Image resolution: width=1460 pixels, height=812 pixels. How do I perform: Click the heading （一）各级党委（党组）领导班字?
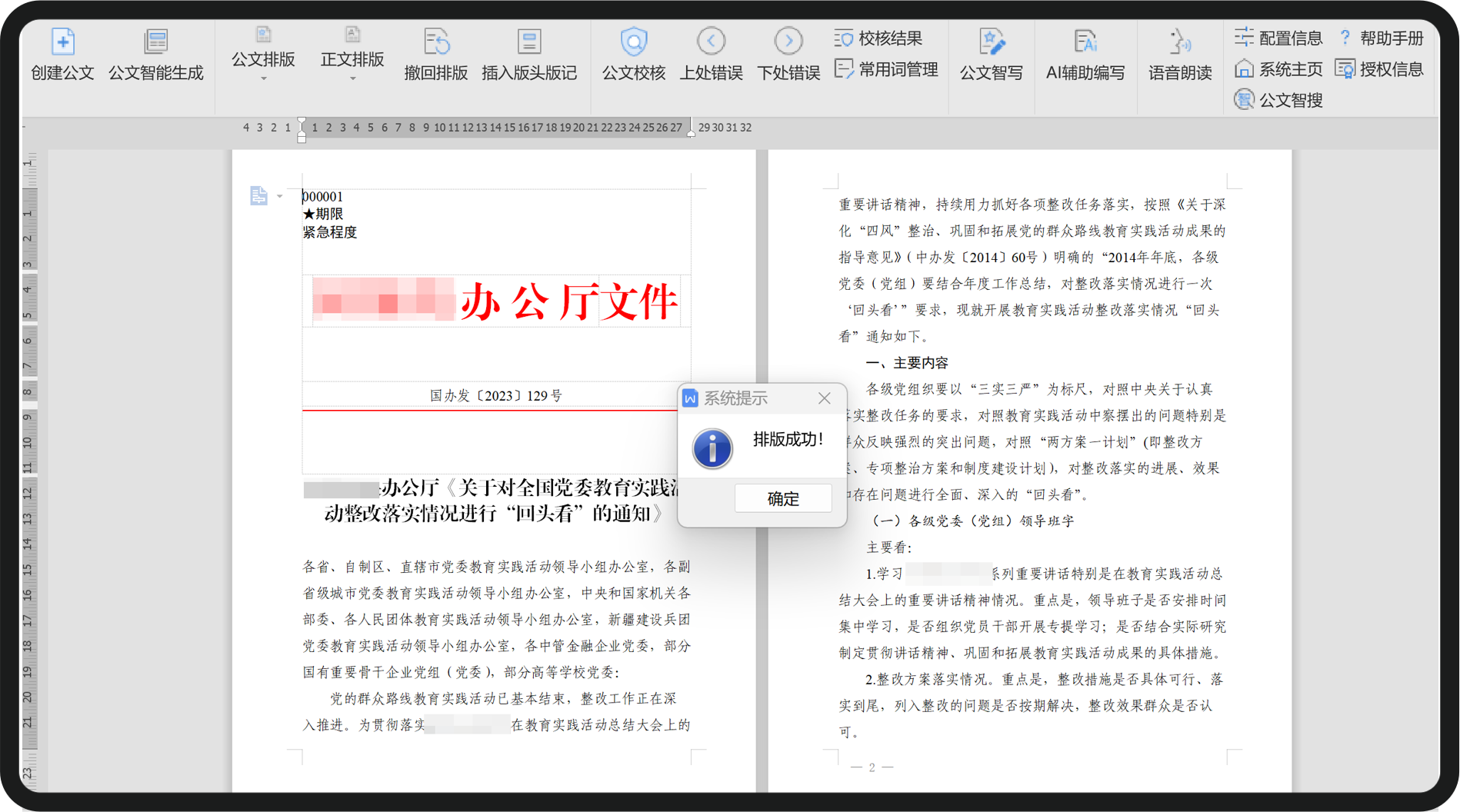coord(970,521)
